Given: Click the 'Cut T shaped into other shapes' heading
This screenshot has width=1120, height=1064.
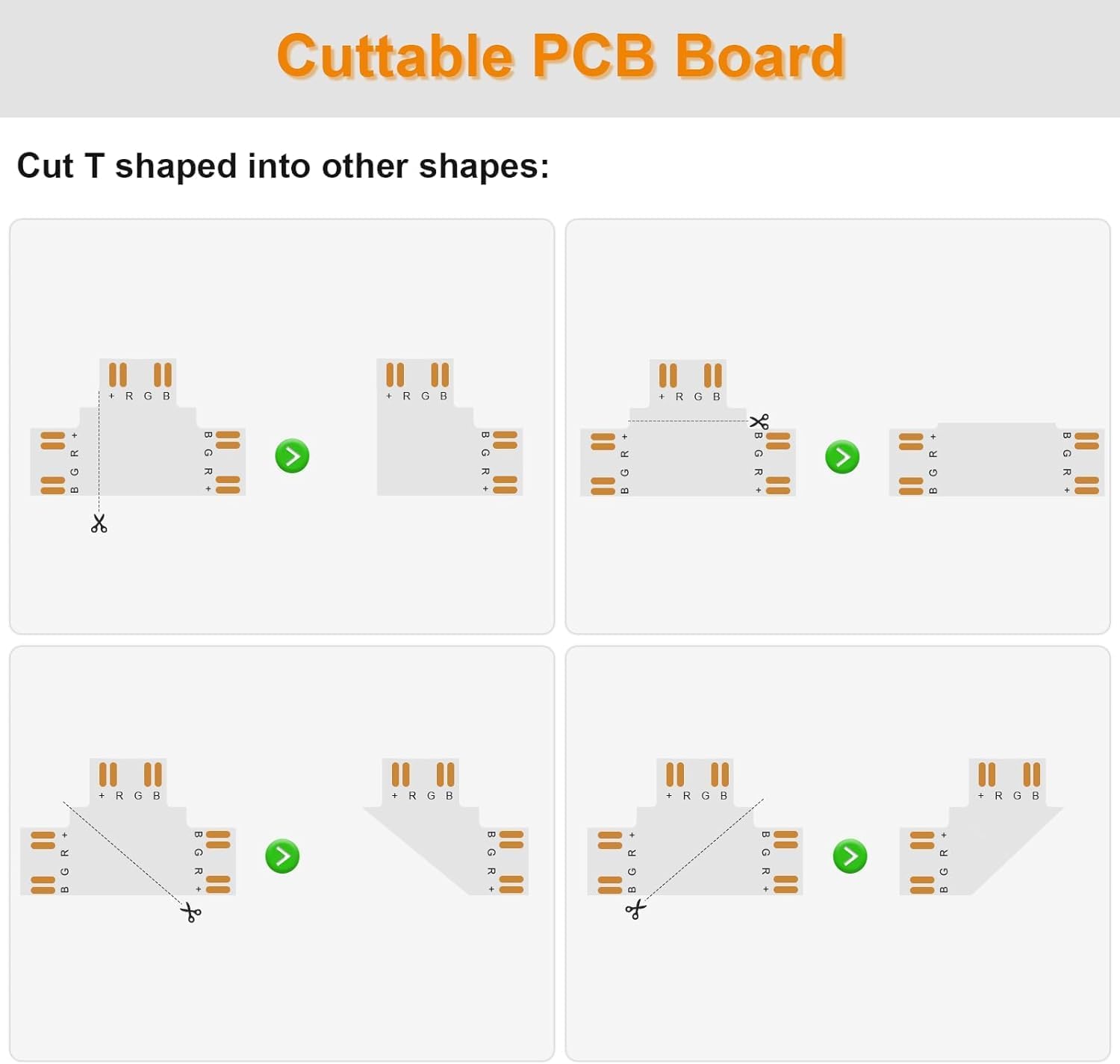Looking at the screenshot, I should point(283,166).
